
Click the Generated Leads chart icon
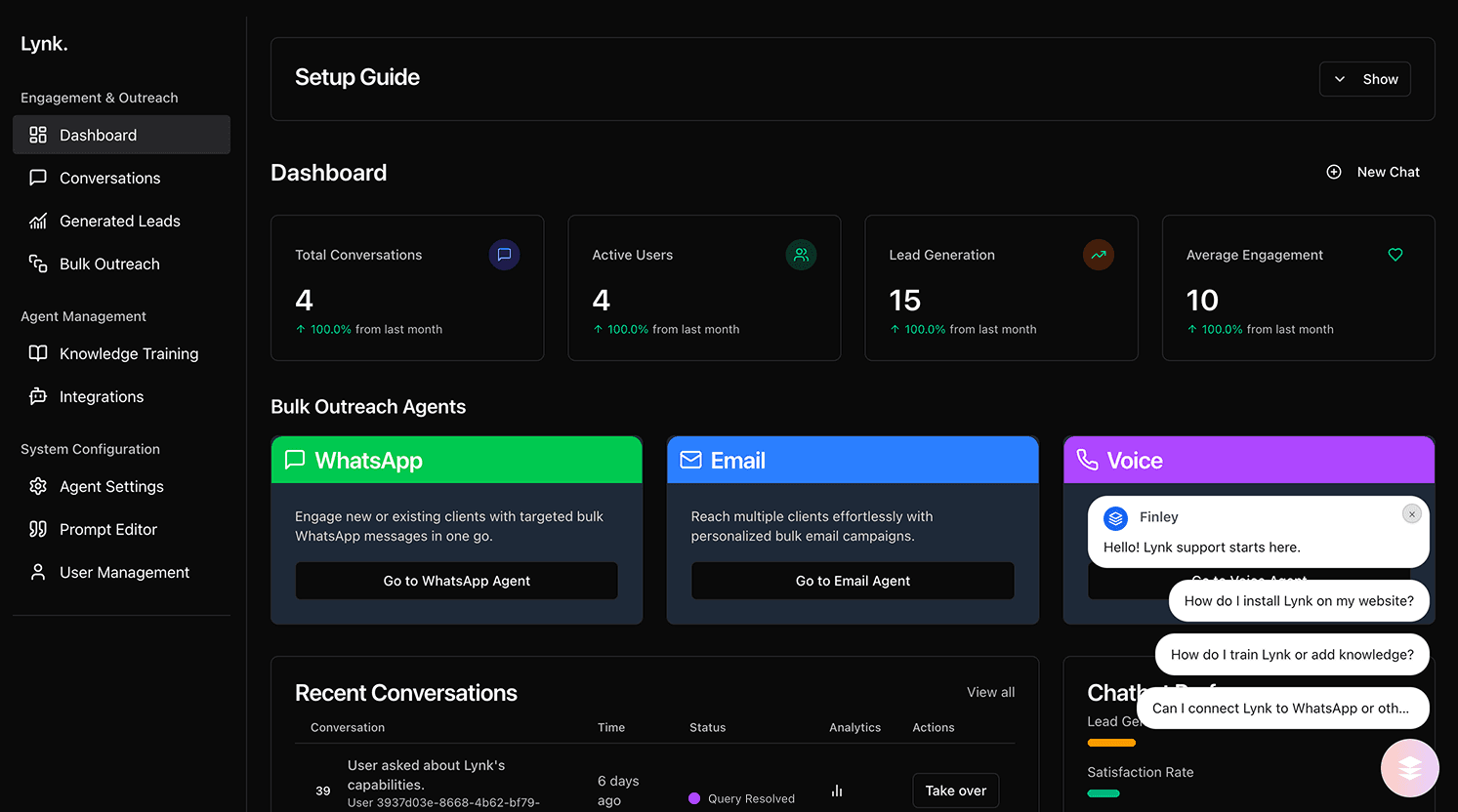point(38,221)
